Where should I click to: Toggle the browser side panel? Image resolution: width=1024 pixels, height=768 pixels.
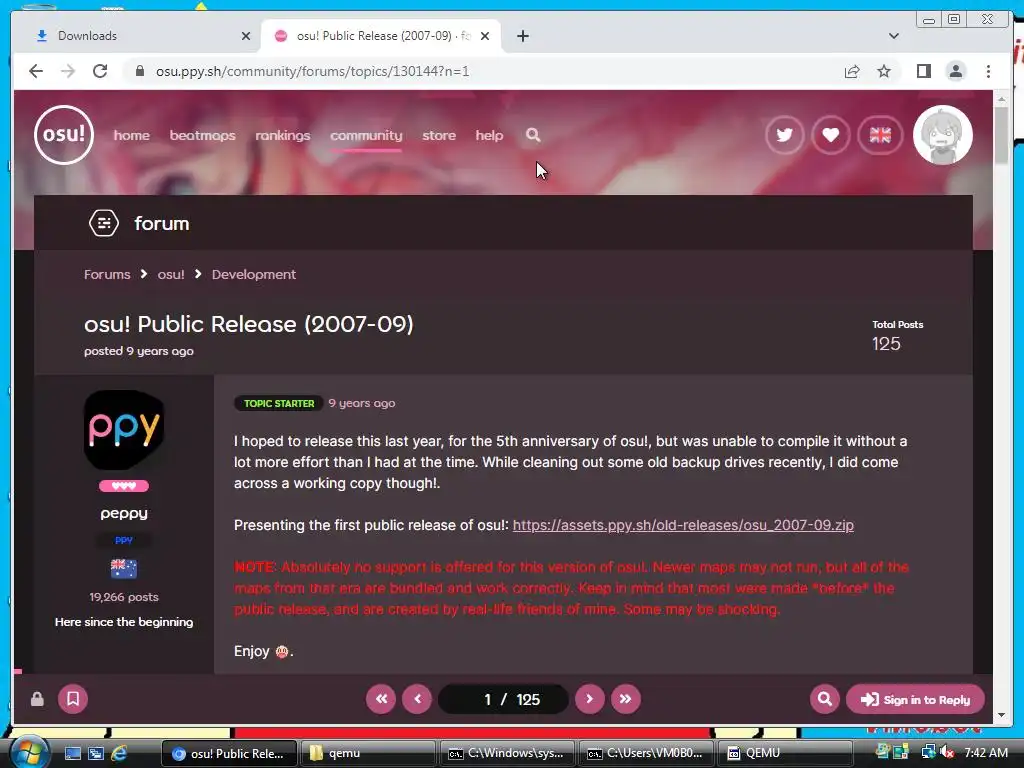923,71
